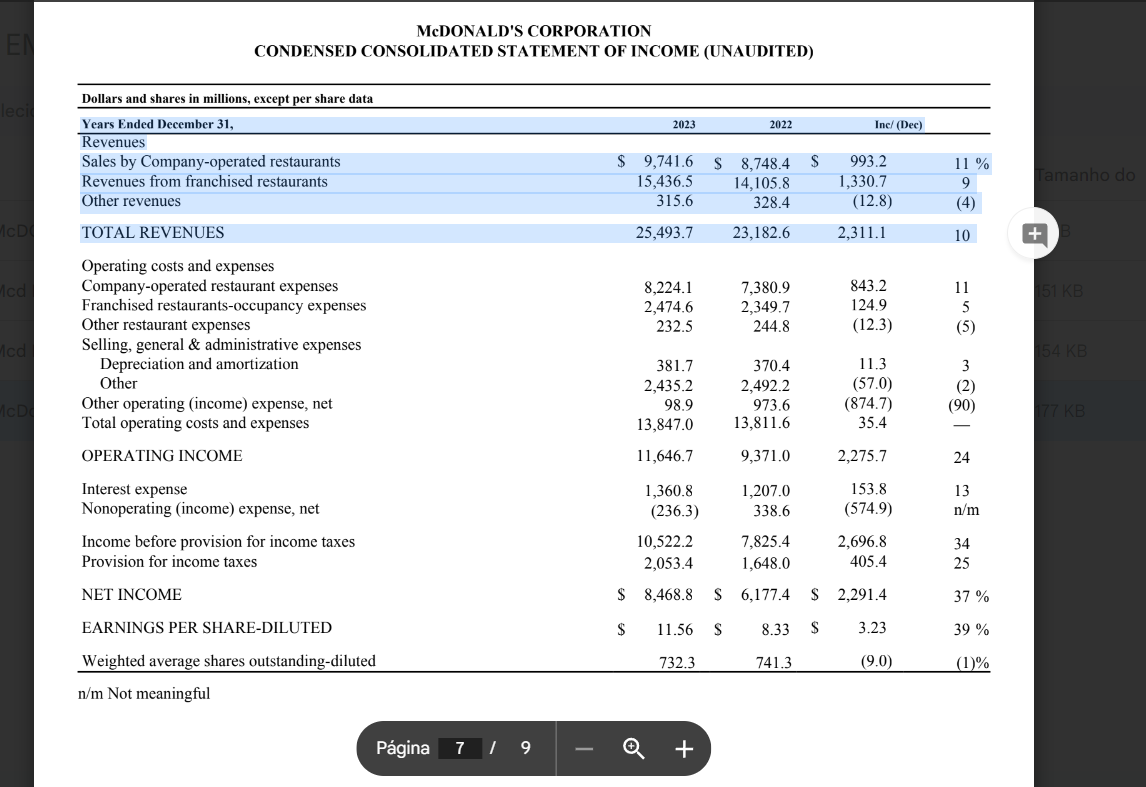Click the add comment speech-bubble button
Screen dimensions: 1146x787
coord(1035,234)
